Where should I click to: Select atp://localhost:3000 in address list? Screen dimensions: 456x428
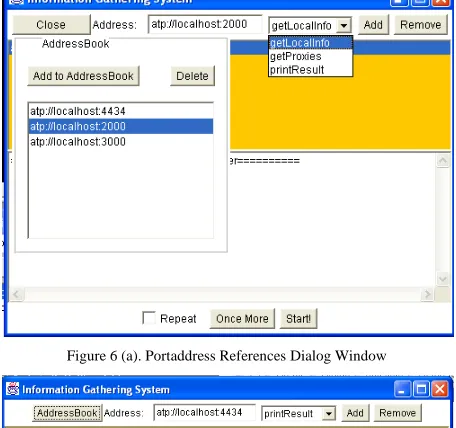click(121, 142)
